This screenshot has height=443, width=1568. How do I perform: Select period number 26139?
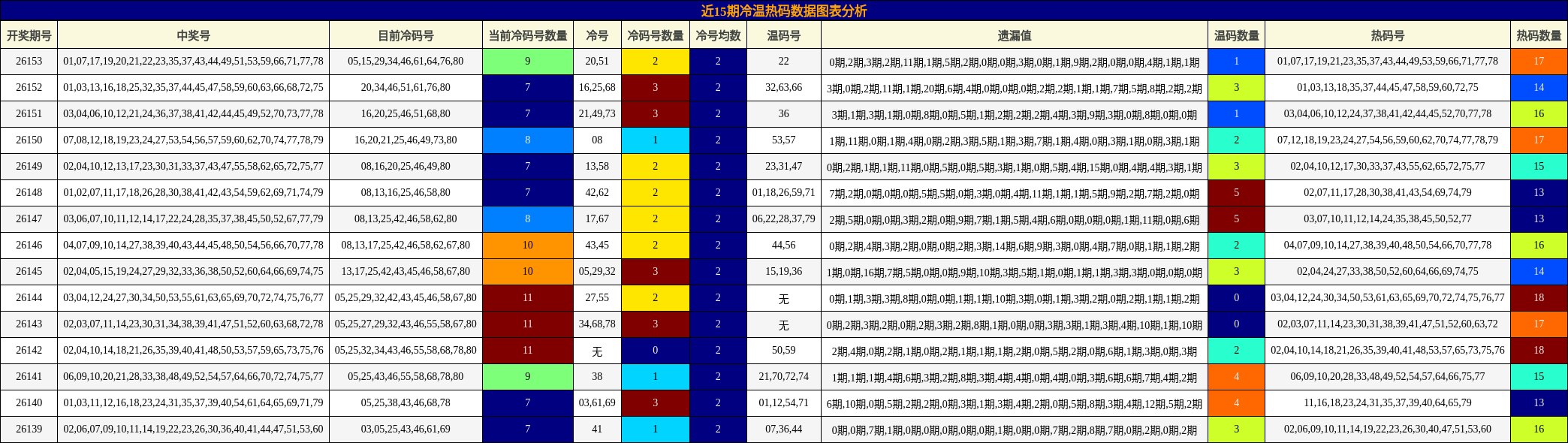pos(29,429)
